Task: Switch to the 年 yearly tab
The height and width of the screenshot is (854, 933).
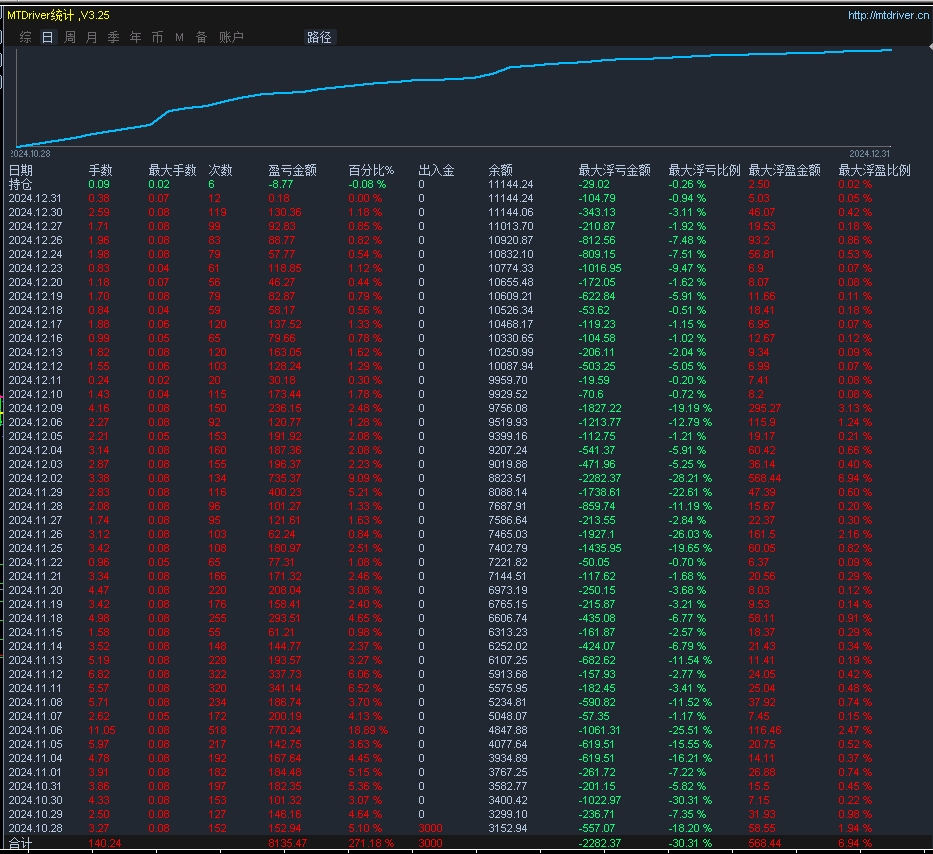Action: click(x=136, y=37)
